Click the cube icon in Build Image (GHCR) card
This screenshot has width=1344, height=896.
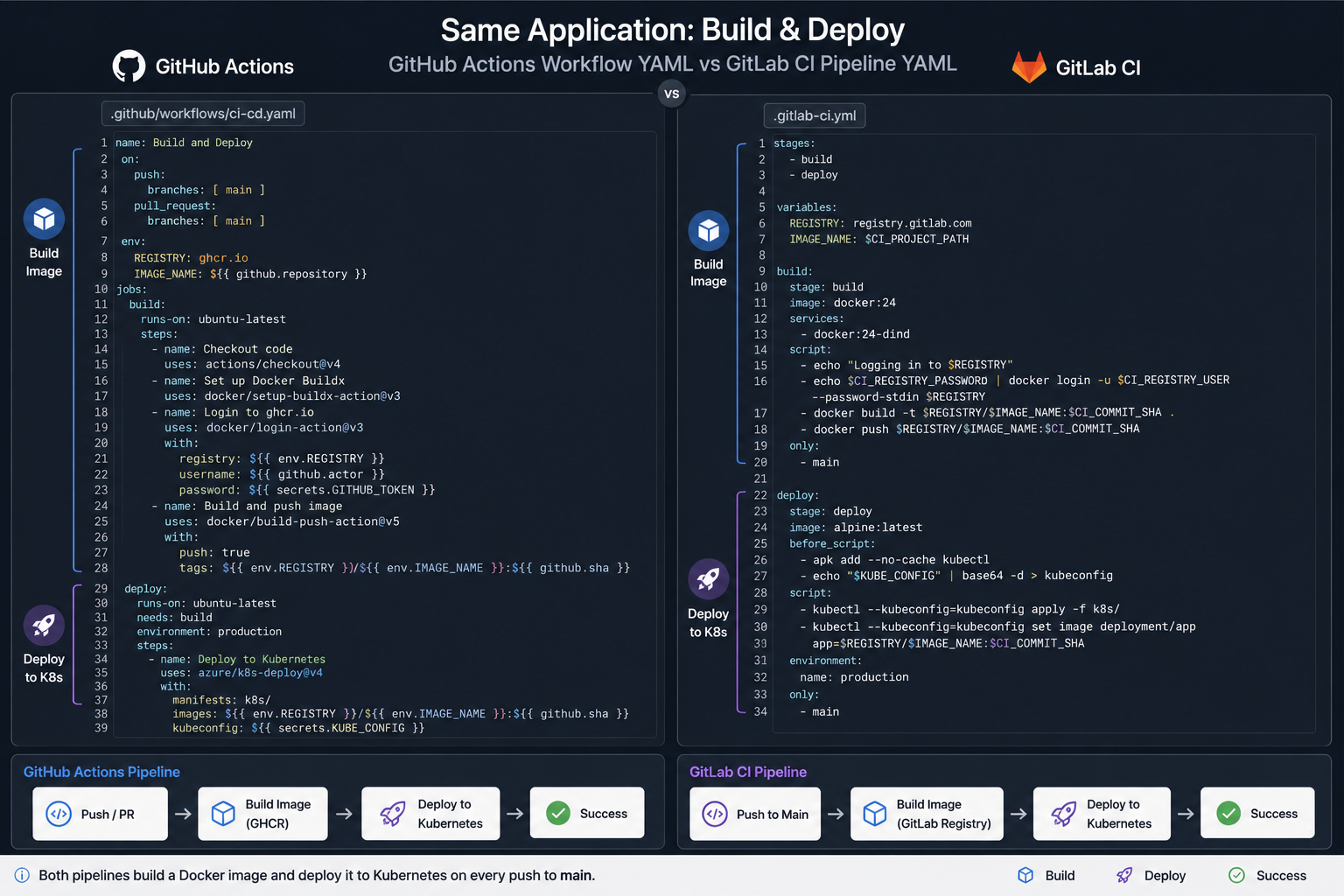(x=223, y=814)
